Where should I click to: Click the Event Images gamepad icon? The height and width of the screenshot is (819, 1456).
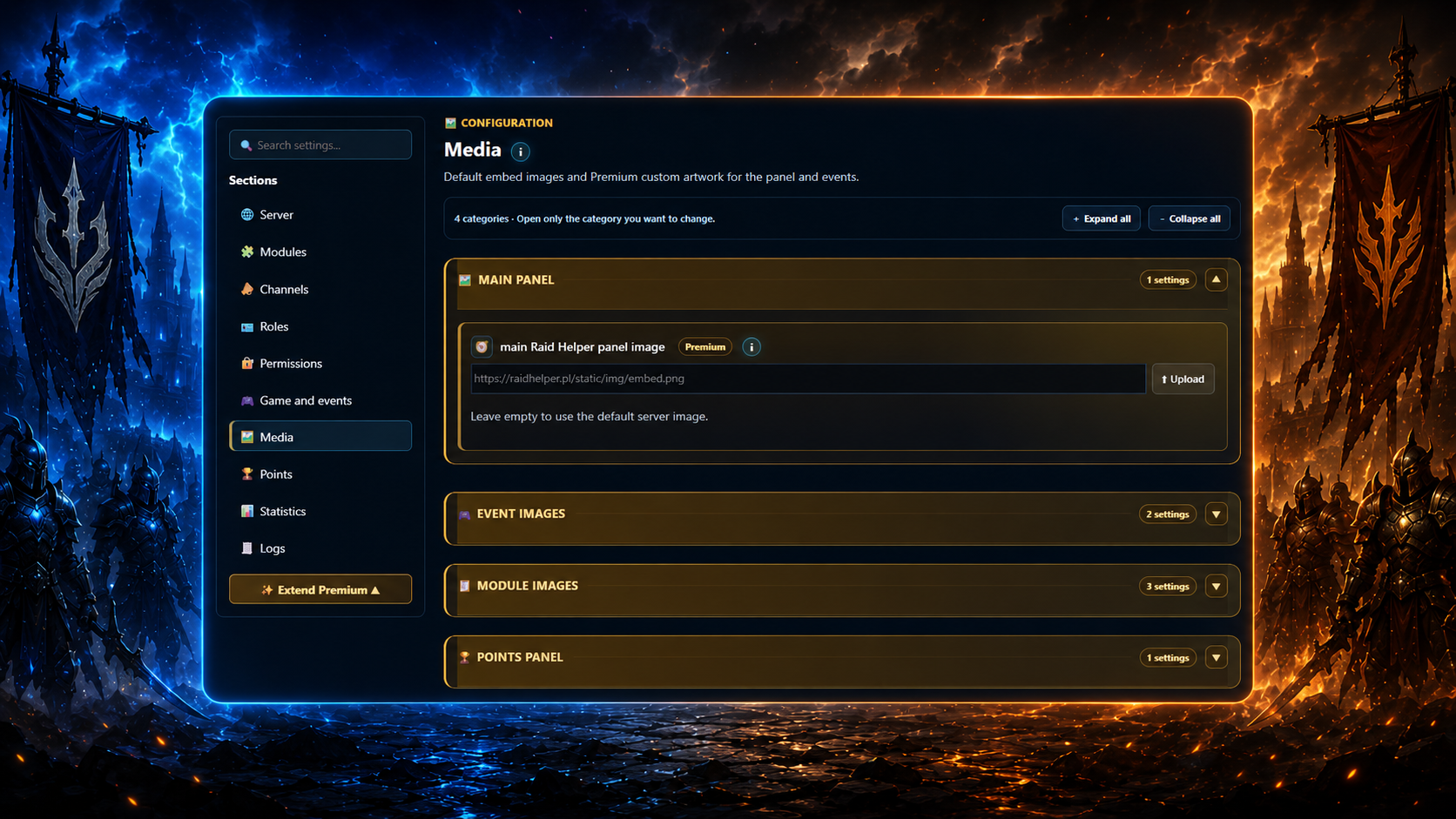pyautogui.click(x=465, y=514)
